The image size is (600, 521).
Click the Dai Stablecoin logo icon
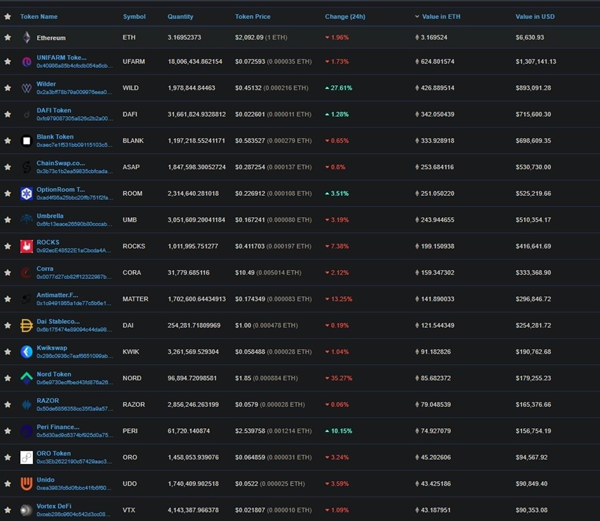click(26, 326)
